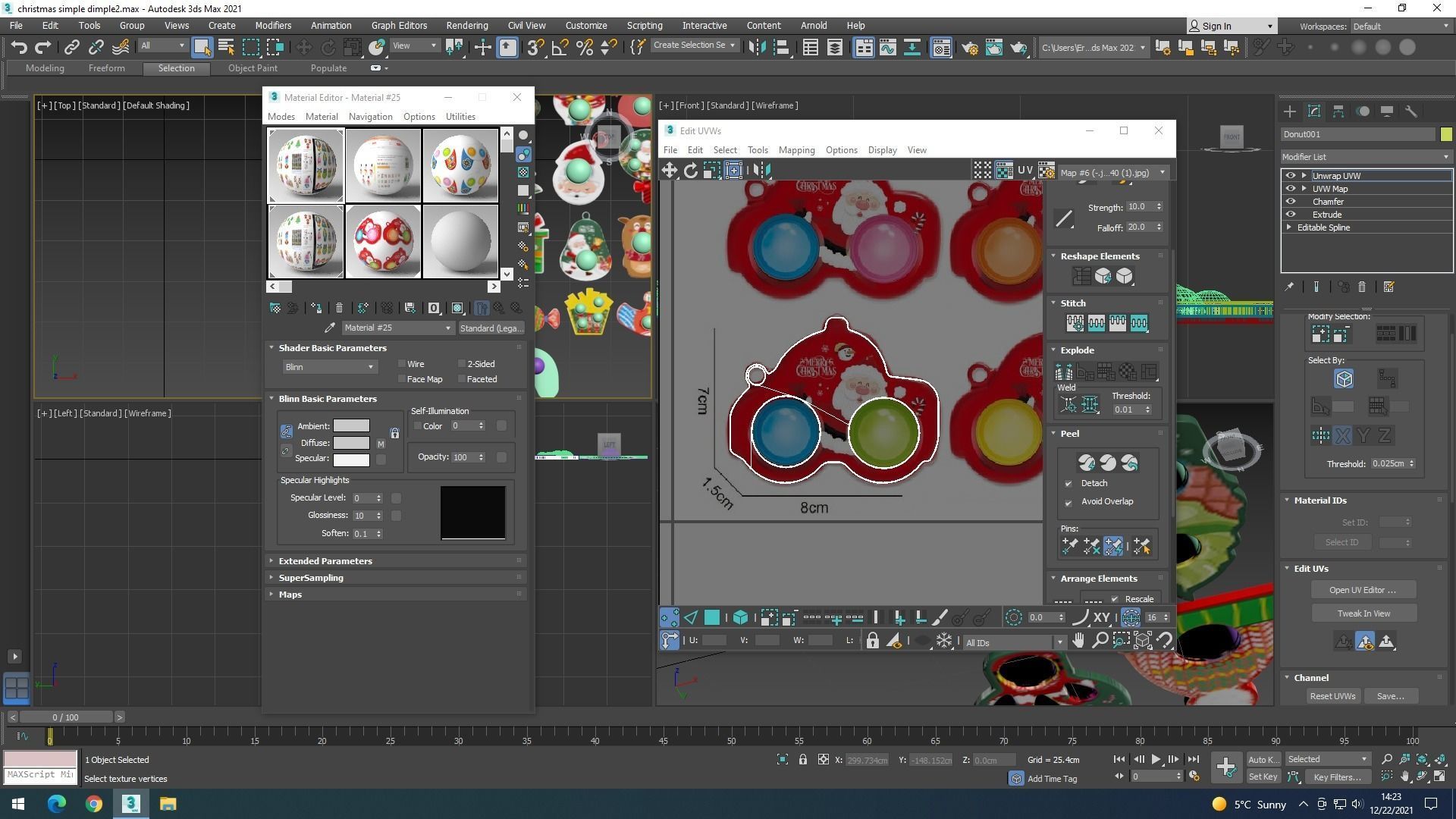Viewport: 1456px width, 819px height.
Task: Activate the Angle Snap toggle icon
Action: (560, 47)
